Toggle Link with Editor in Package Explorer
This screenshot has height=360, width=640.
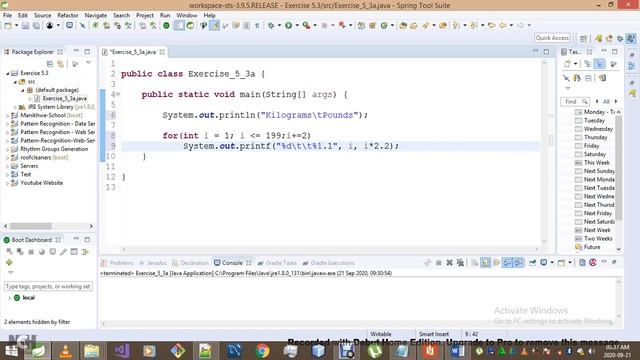(x=60, y=64)
